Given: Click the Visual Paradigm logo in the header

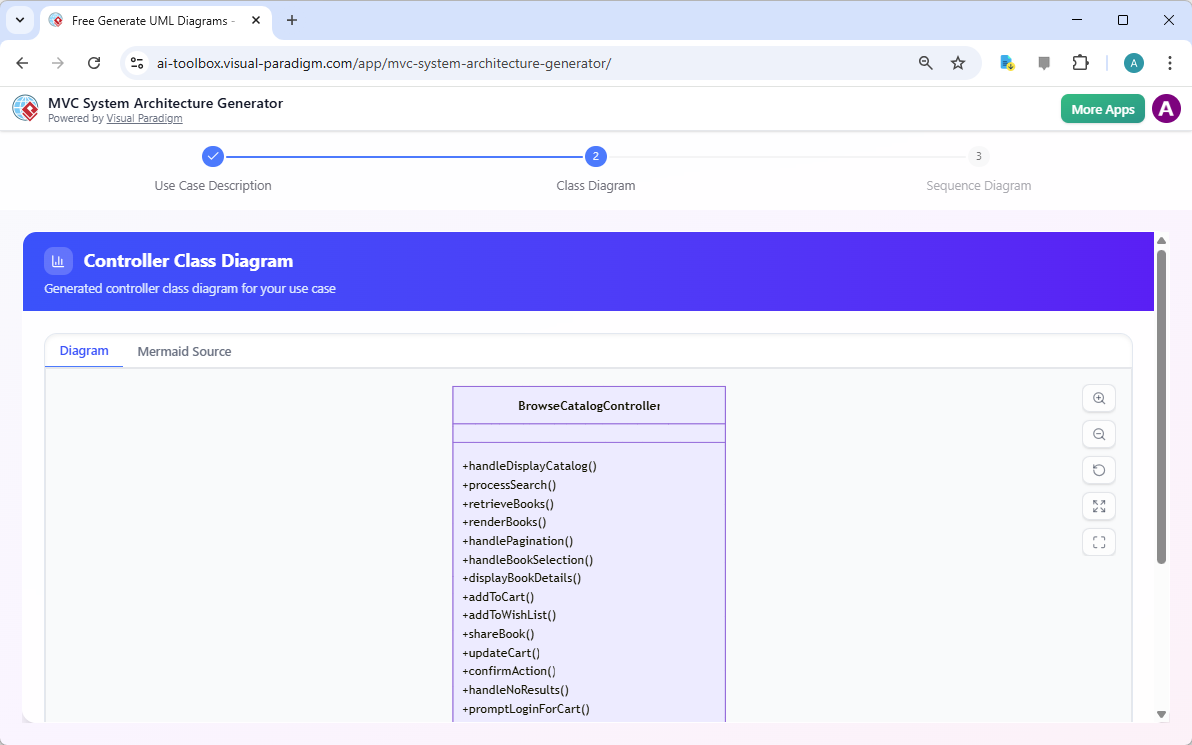Looking at the screenshot, I should pos(25,108).
